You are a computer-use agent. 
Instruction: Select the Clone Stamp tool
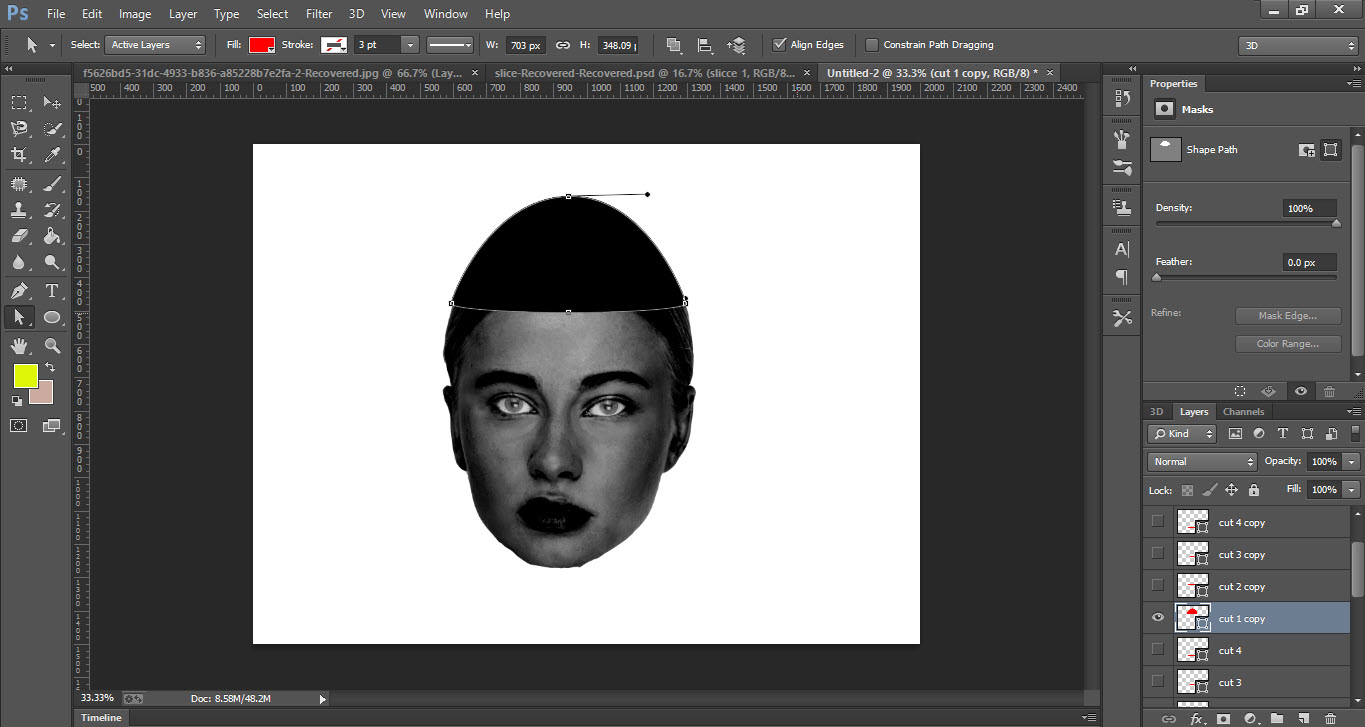[x=18, y=210]
